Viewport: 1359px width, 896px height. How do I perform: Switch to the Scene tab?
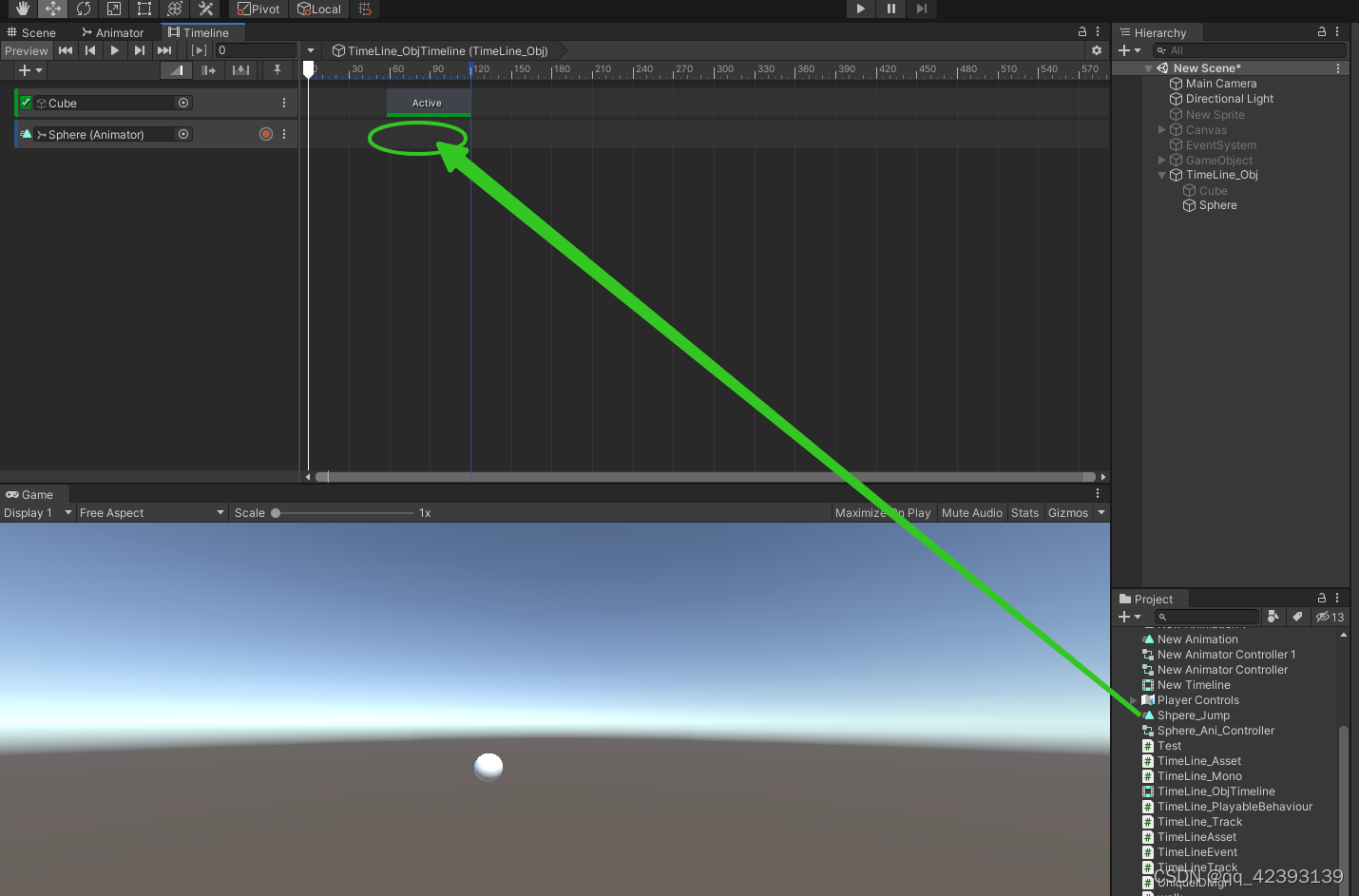(31, 31)
